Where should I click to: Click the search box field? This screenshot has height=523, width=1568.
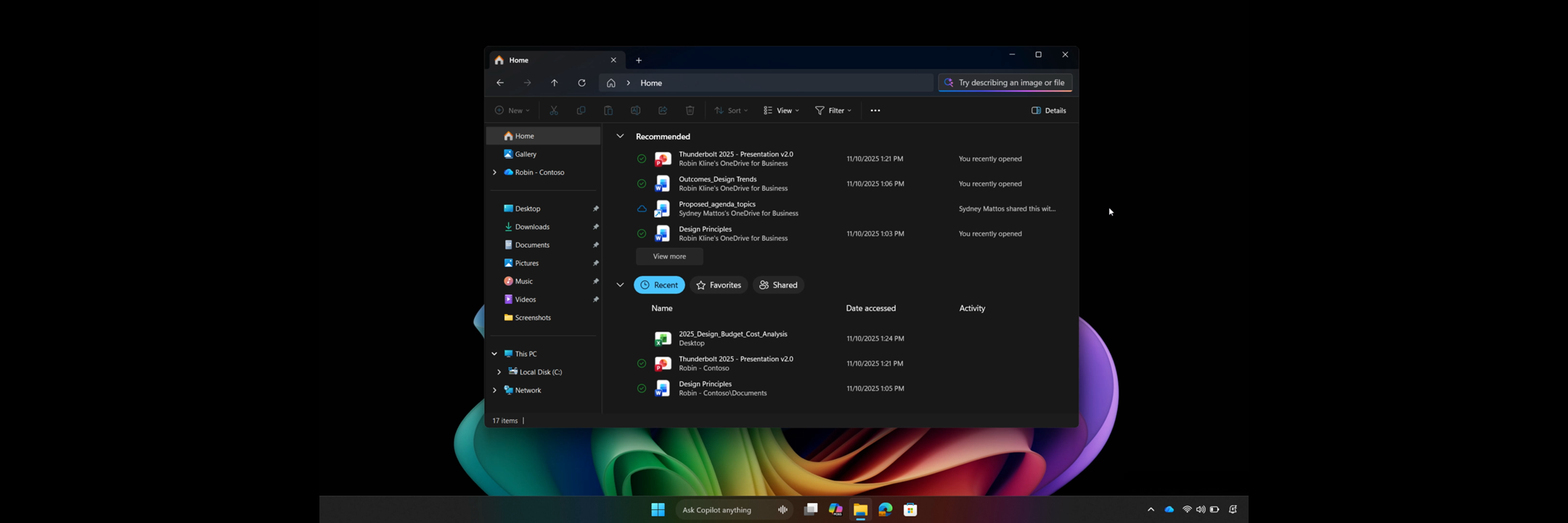coord(1005,83)
